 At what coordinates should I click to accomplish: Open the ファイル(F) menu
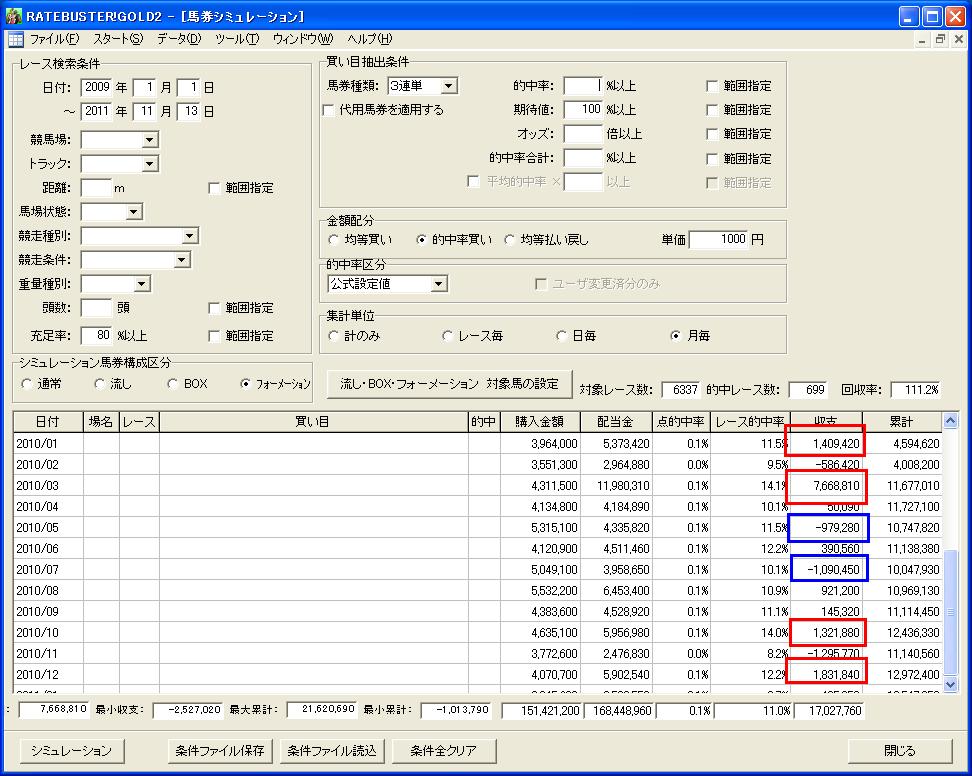[55, 39]
